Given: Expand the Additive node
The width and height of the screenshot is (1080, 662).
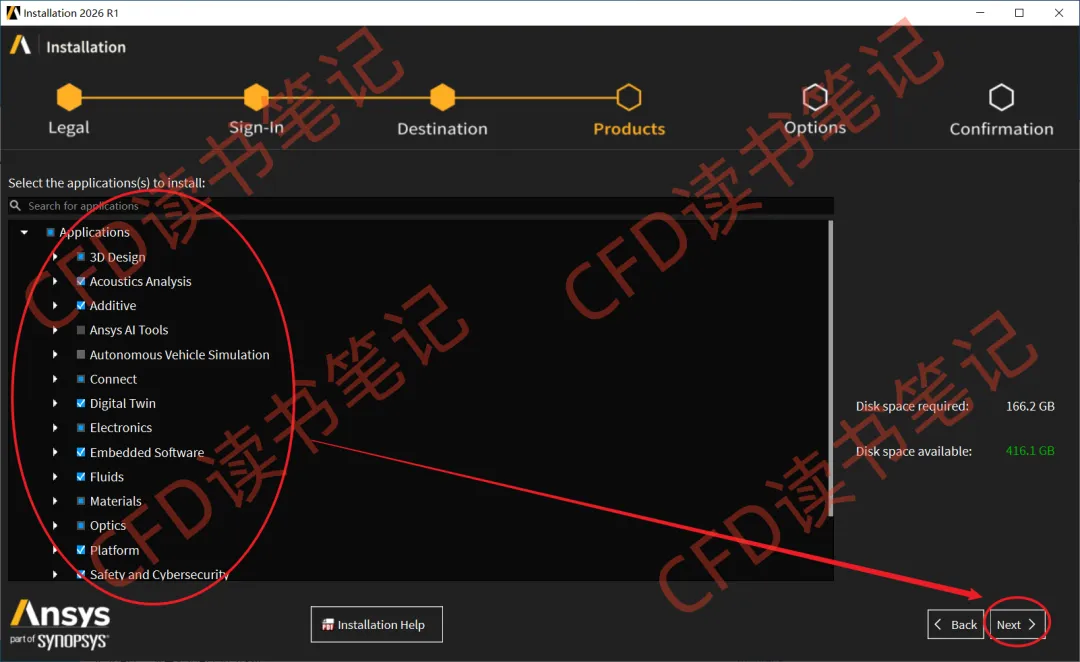Looking at the screenshot, I should tap(55, 305).
